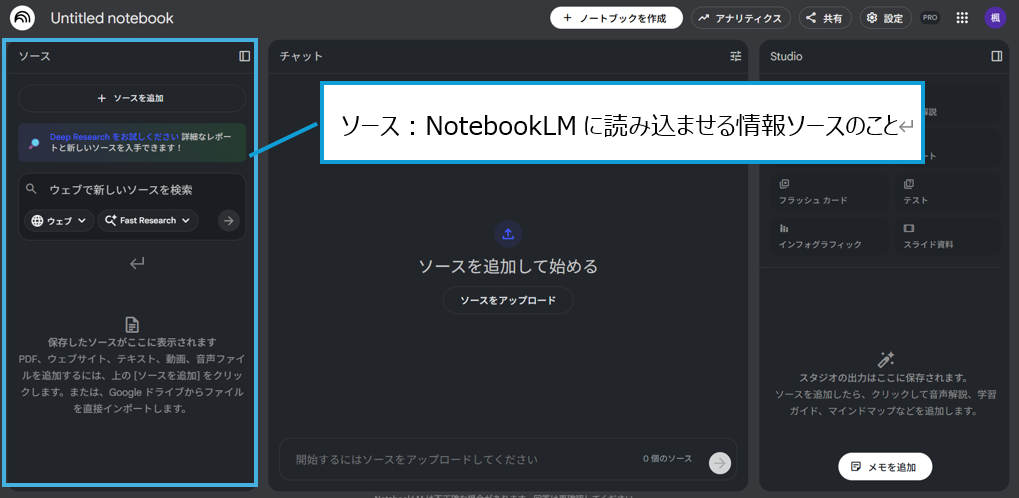Submit source search with arrow button
The image size is (1019, 498).
(228, 220)
